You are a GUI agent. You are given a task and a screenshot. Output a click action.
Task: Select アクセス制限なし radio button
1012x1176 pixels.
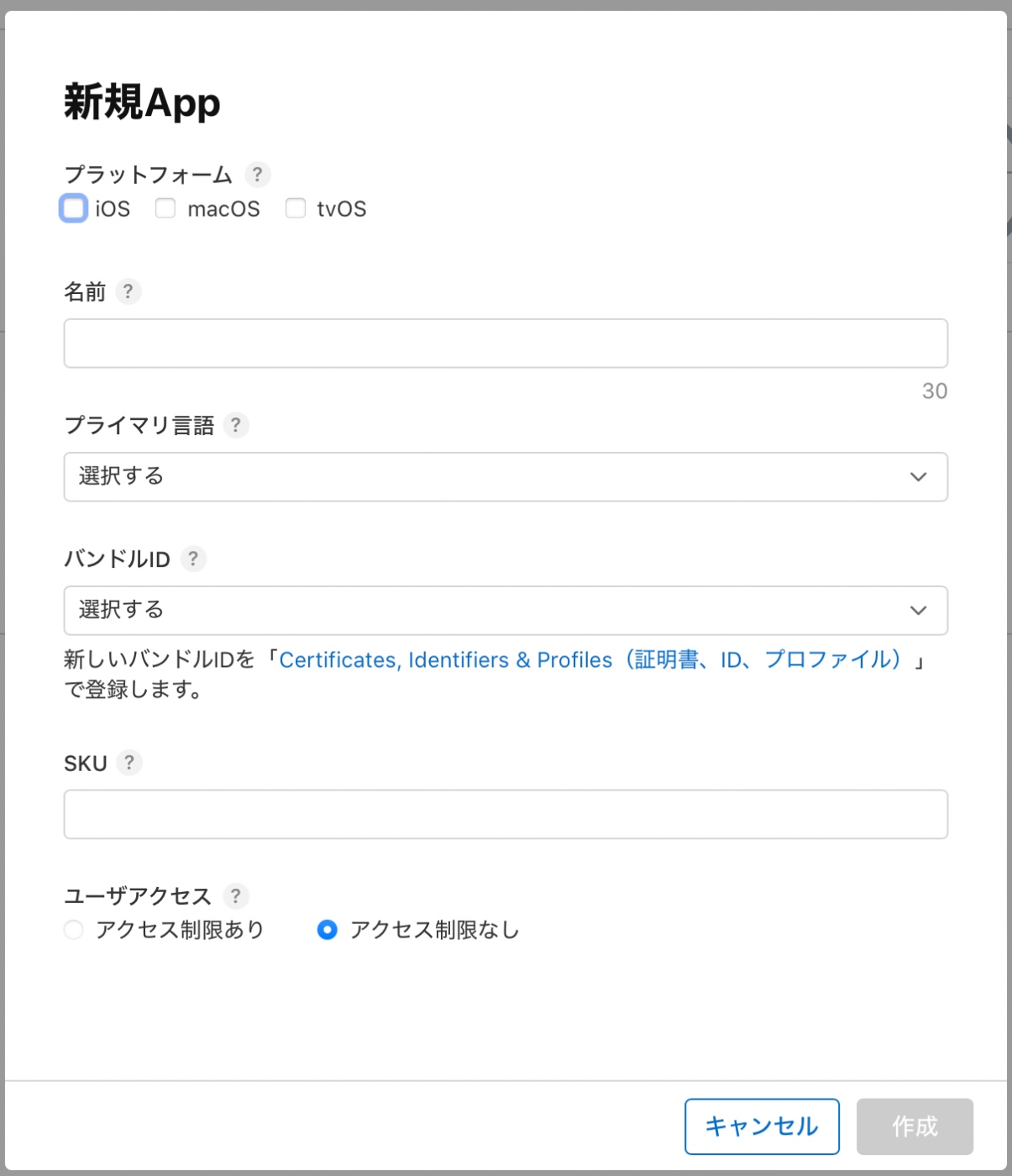(x=328, y=930)
